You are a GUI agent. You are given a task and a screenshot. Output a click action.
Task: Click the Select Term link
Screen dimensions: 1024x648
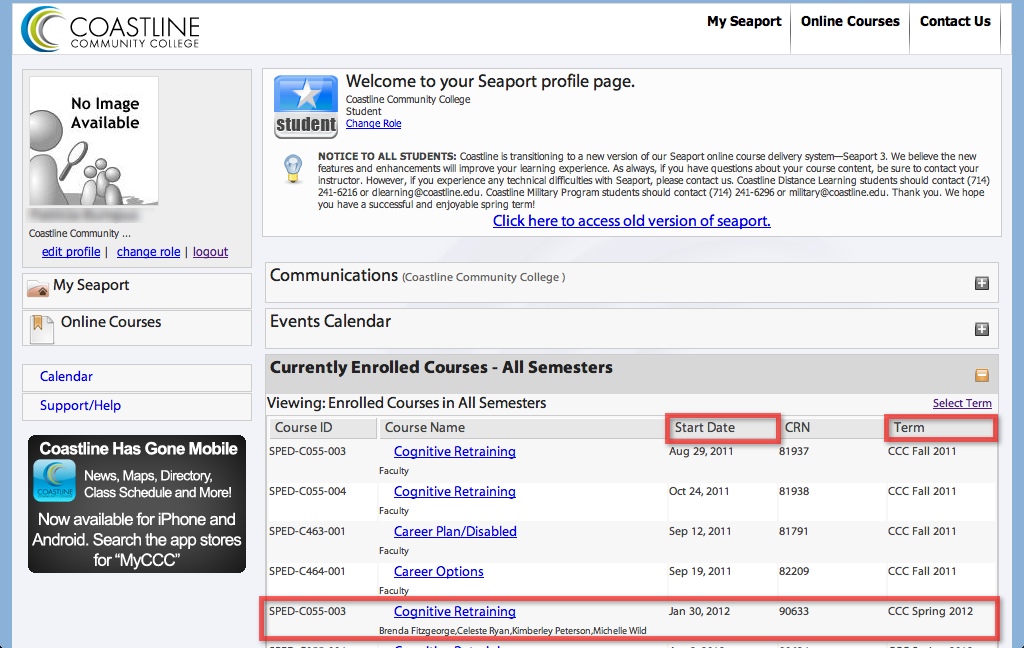tap(962, 403)
